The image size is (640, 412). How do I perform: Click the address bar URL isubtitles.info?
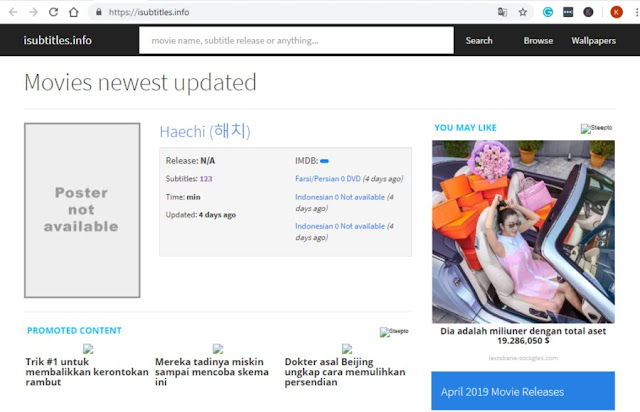tap(149, 12)
